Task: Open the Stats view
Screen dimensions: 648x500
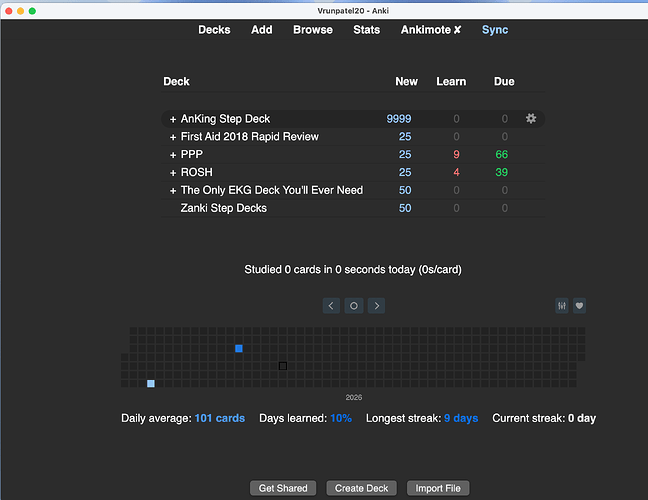Action: click(x=367, y=30)
